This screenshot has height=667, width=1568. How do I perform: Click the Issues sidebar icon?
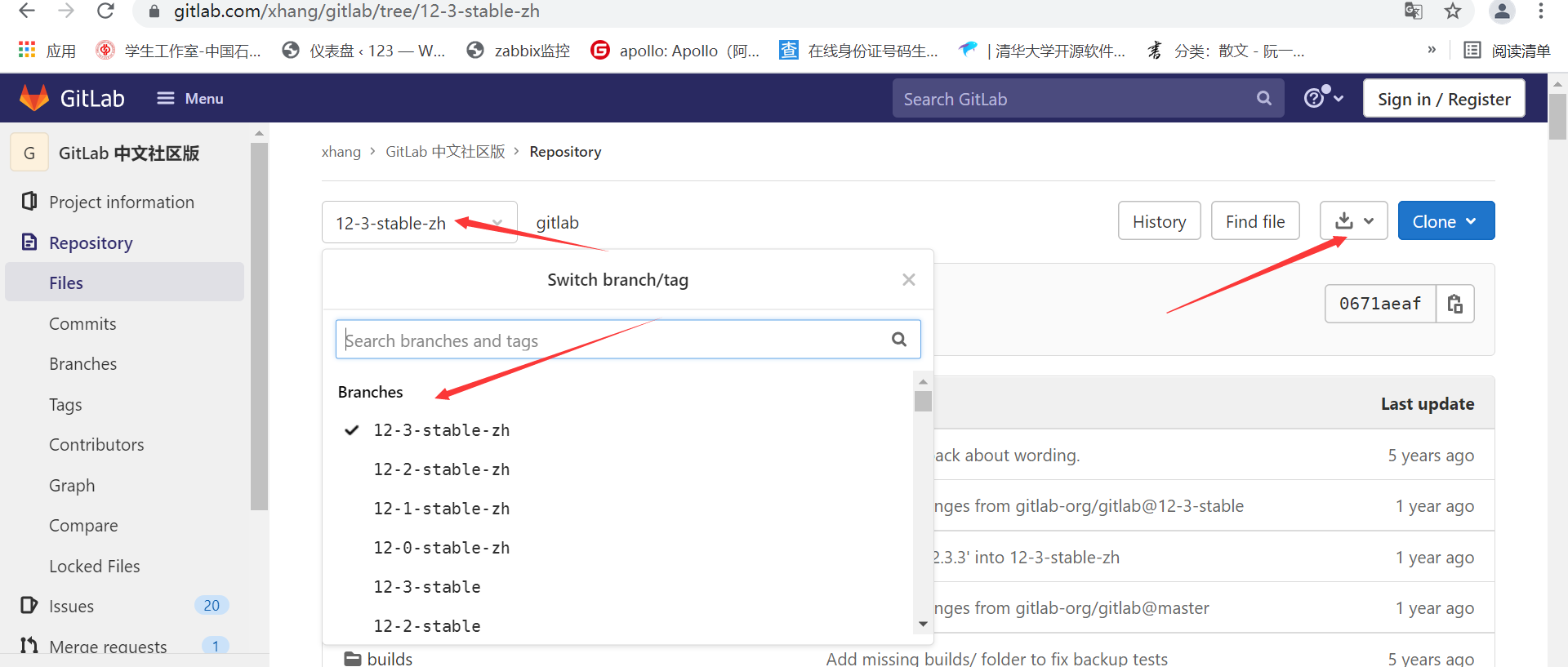(29, 605)
